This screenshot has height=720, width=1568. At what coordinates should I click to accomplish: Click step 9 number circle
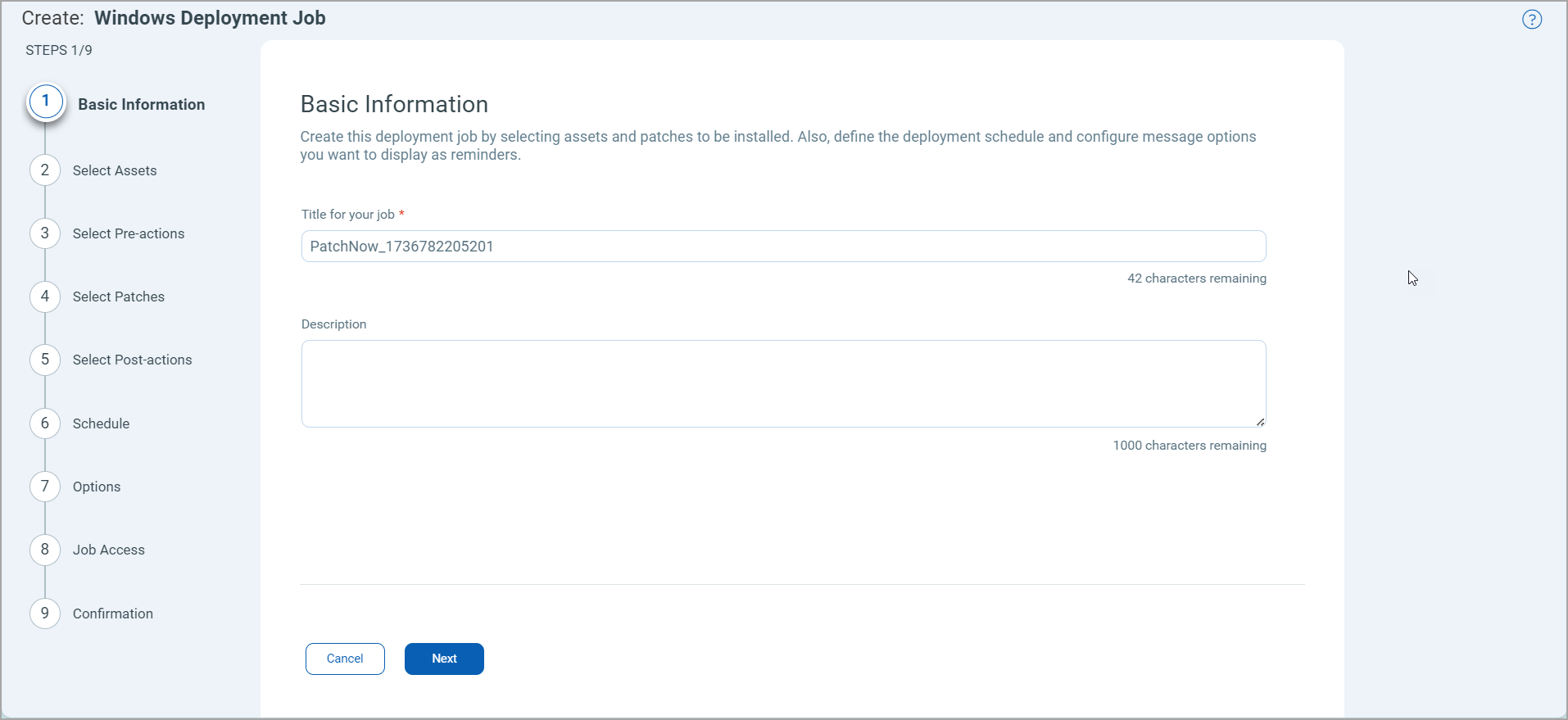tap(45, 614)
